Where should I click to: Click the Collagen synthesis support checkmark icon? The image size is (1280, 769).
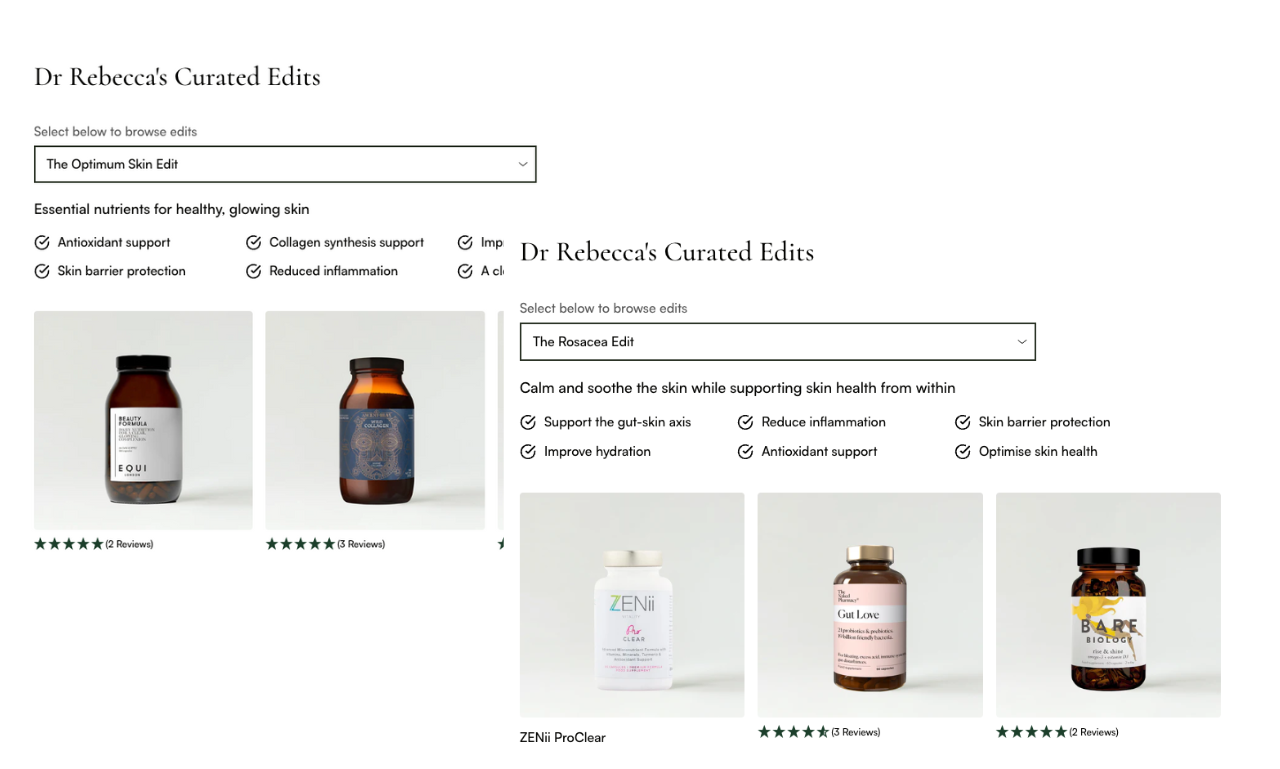pos(253,242)
